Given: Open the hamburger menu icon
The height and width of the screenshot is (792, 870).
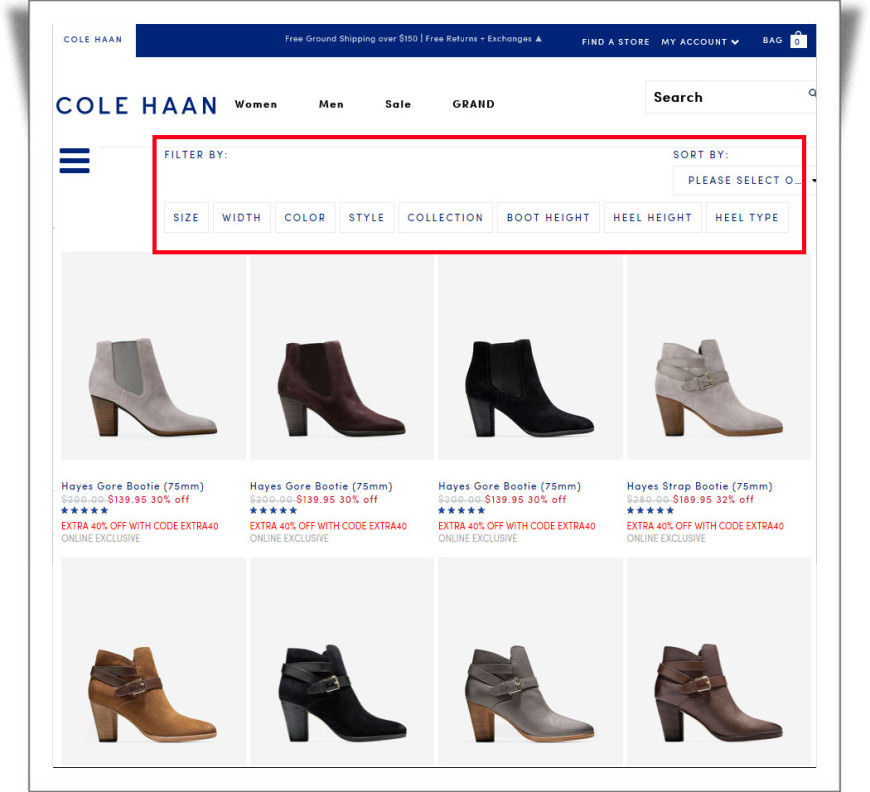Looking at the screenshot, I should (74, 160).
